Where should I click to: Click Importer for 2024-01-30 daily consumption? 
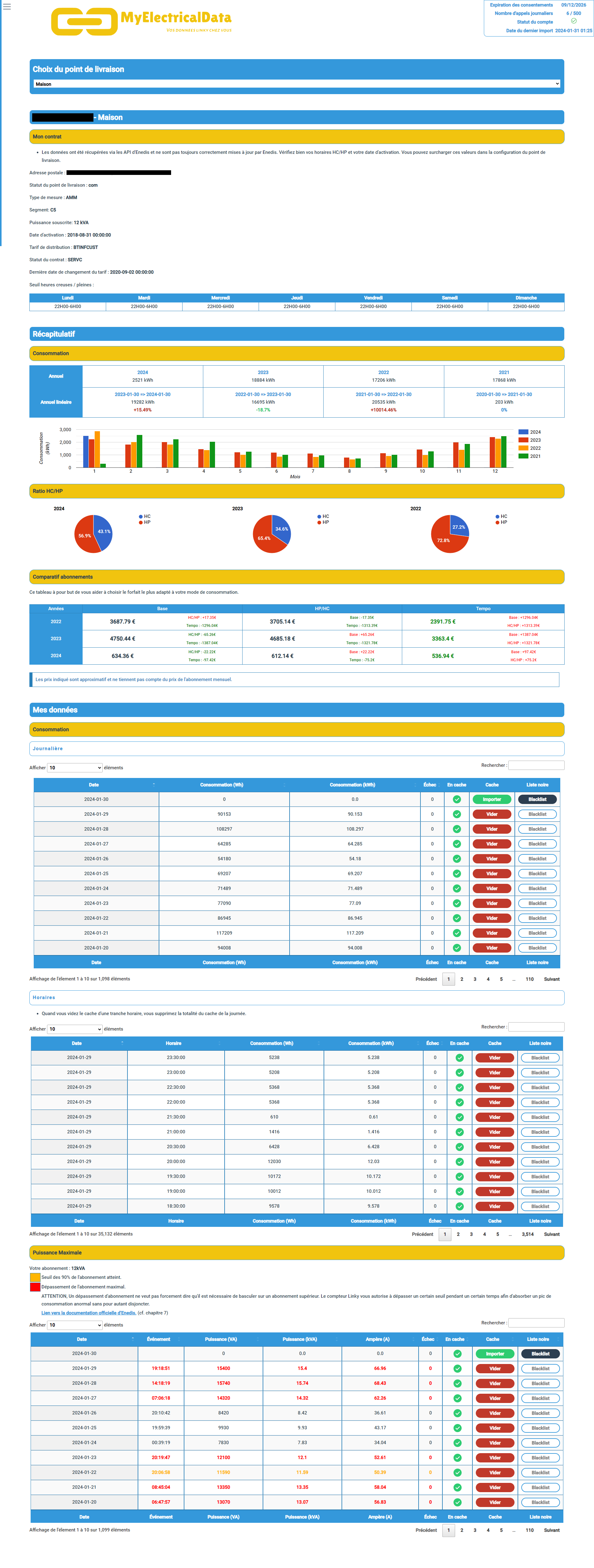[492, 799]
